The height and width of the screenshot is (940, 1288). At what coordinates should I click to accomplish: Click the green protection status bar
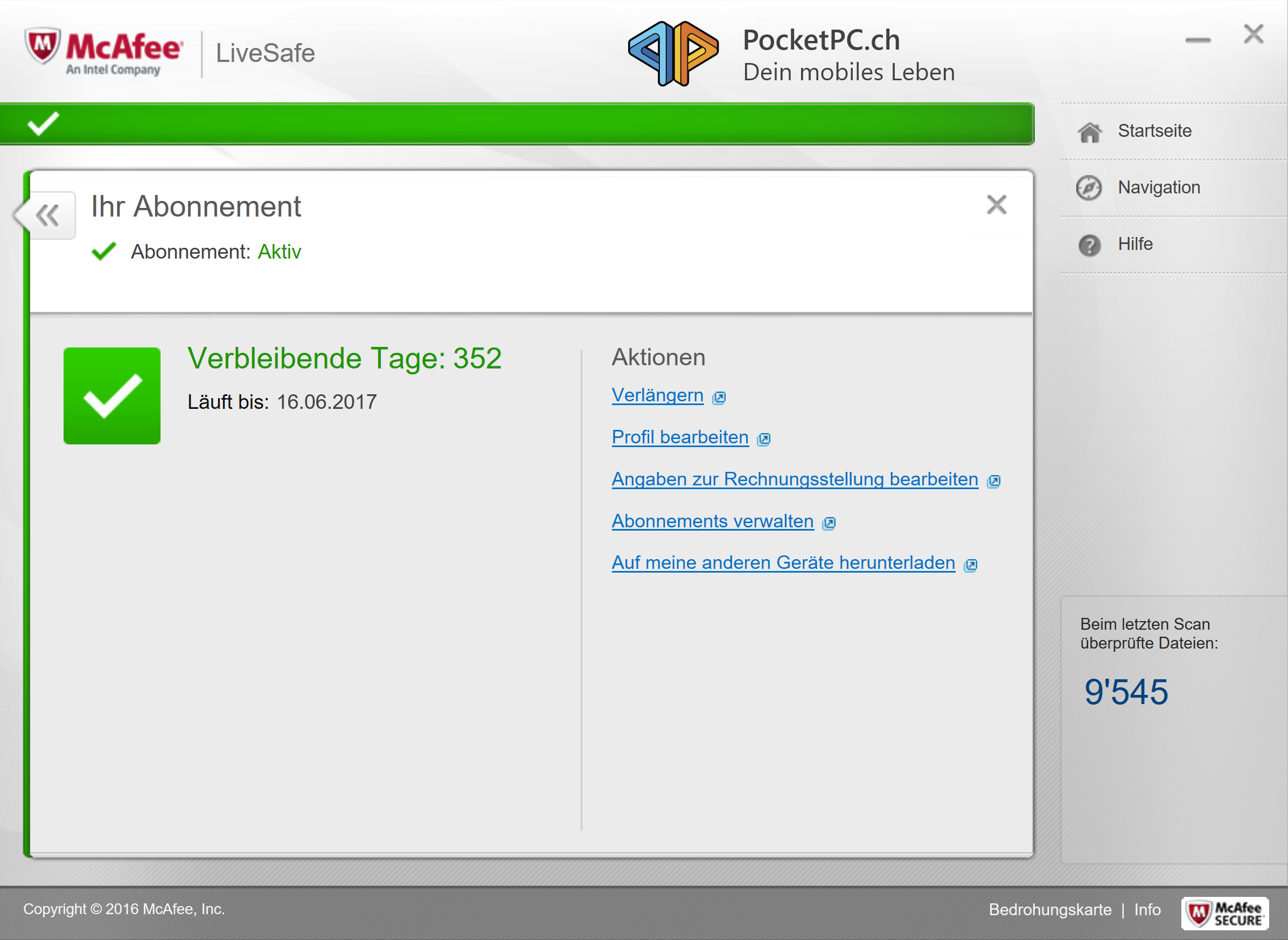[517, 124]
